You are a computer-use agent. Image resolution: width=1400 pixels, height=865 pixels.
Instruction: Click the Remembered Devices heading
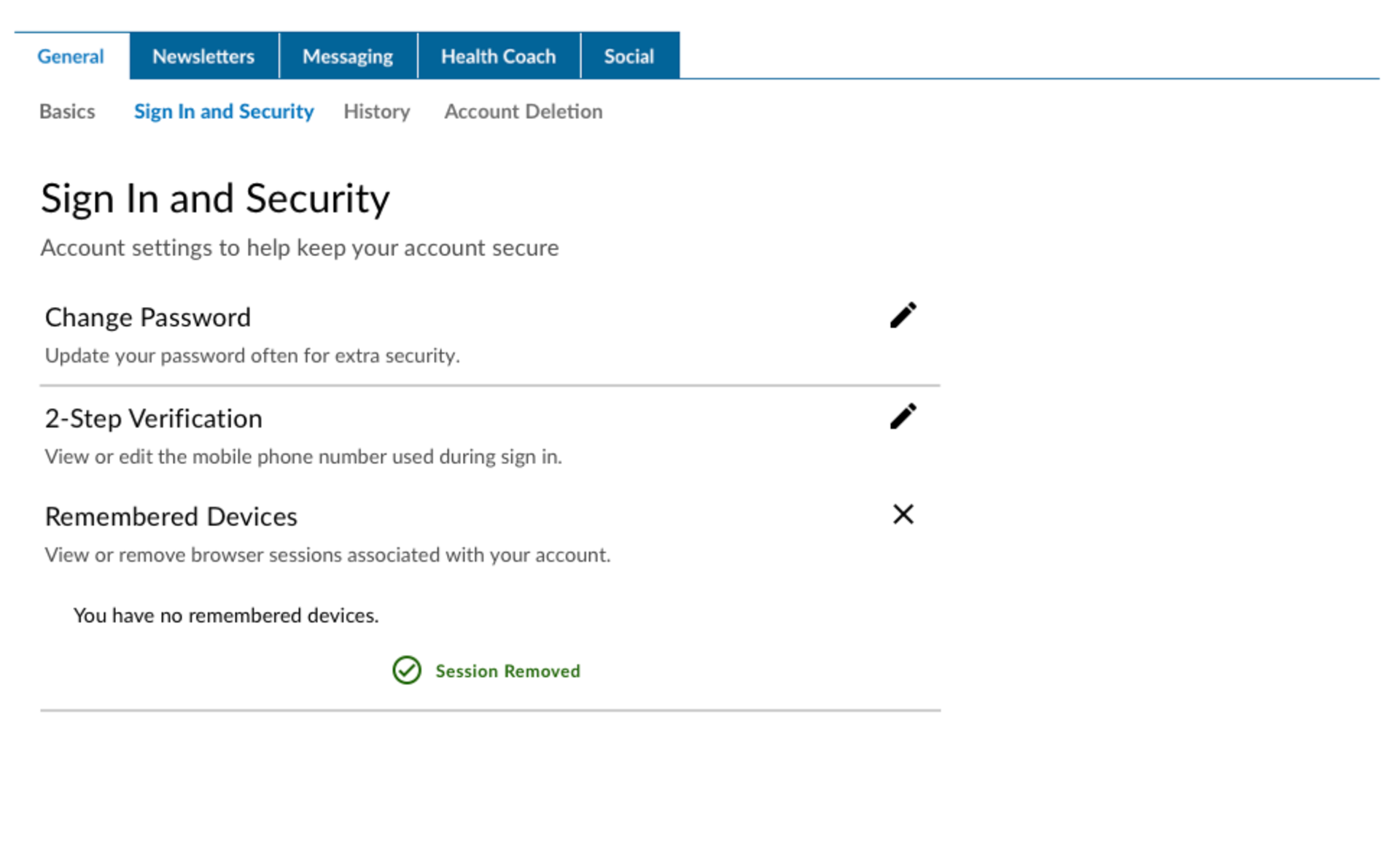[171, 516]
